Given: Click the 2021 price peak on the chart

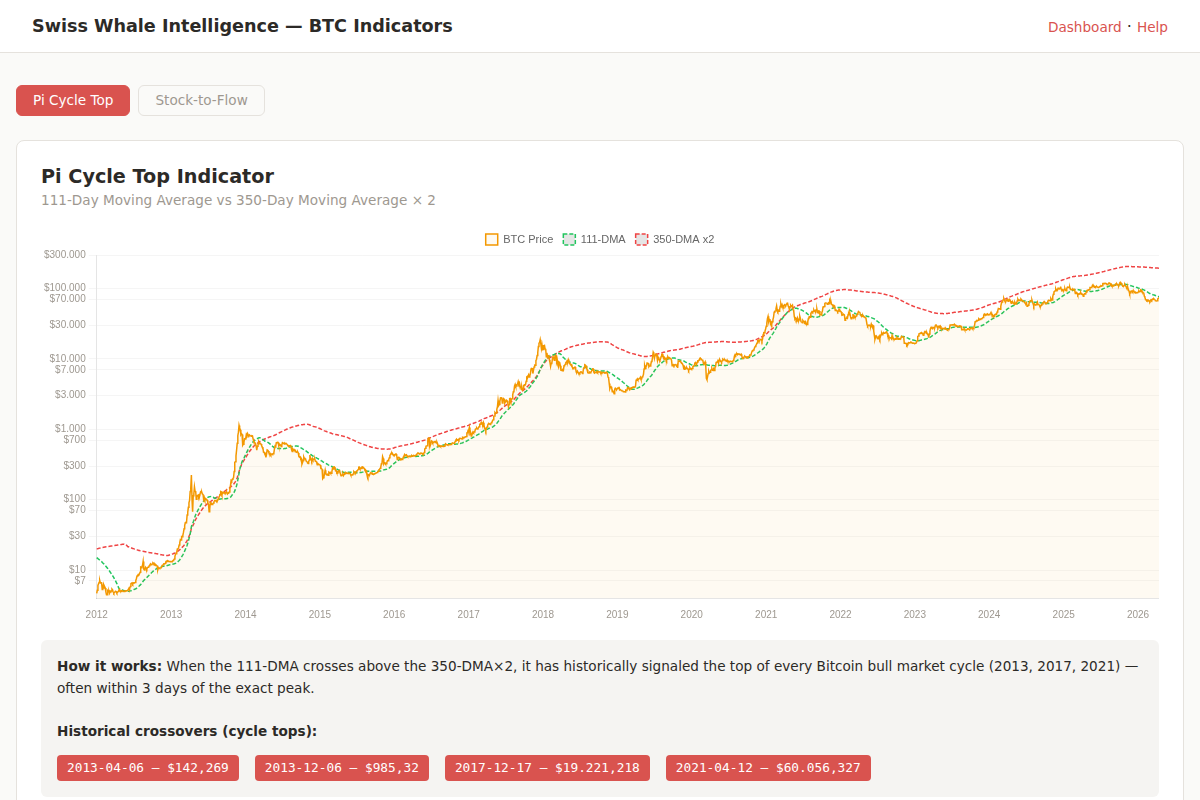Looking at the screenshot, I should pyautogui.click(x=781, y=297).
